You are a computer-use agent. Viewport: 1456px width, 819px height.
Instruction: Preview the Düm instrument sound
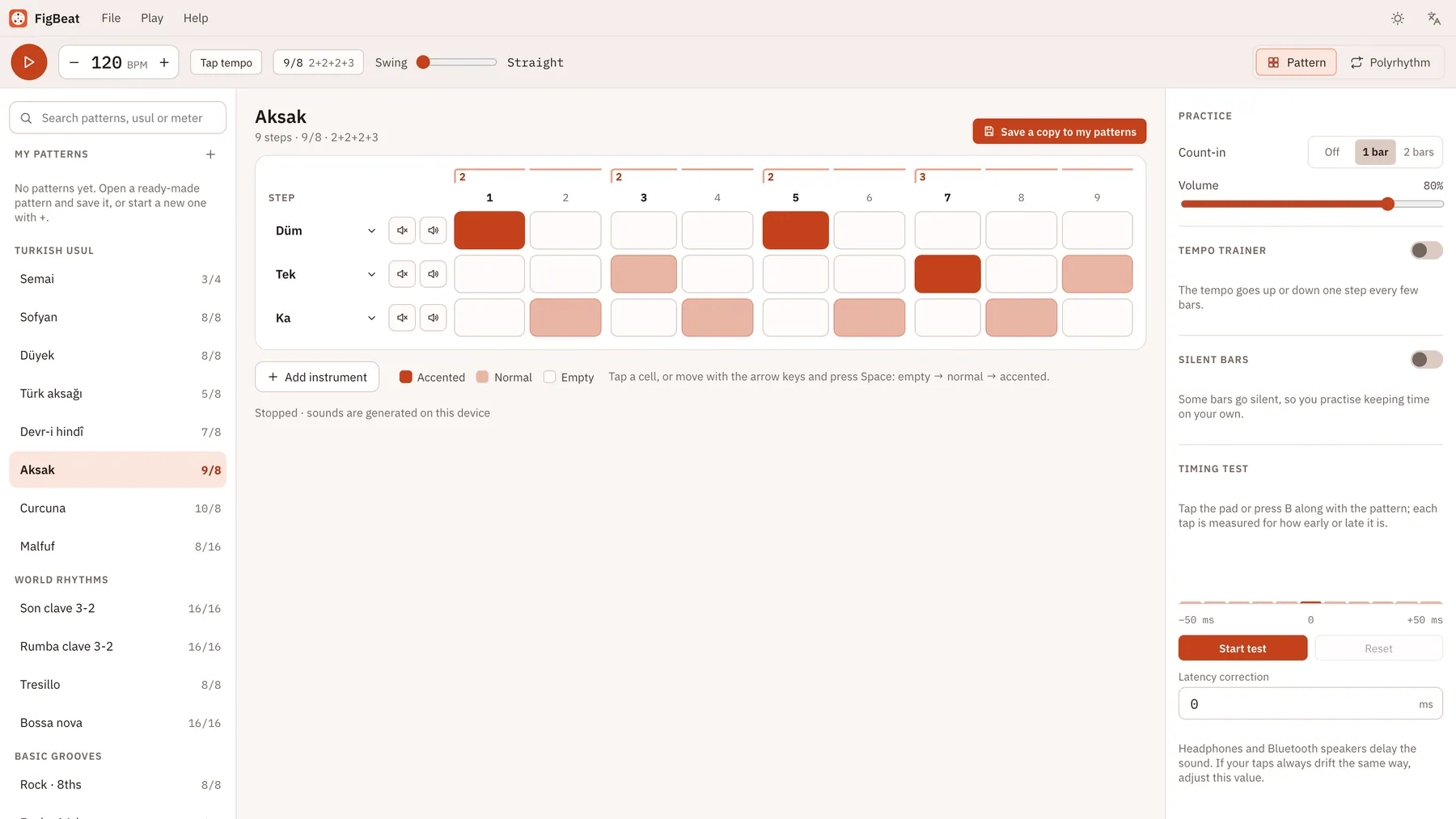click(x=434, y=230)
